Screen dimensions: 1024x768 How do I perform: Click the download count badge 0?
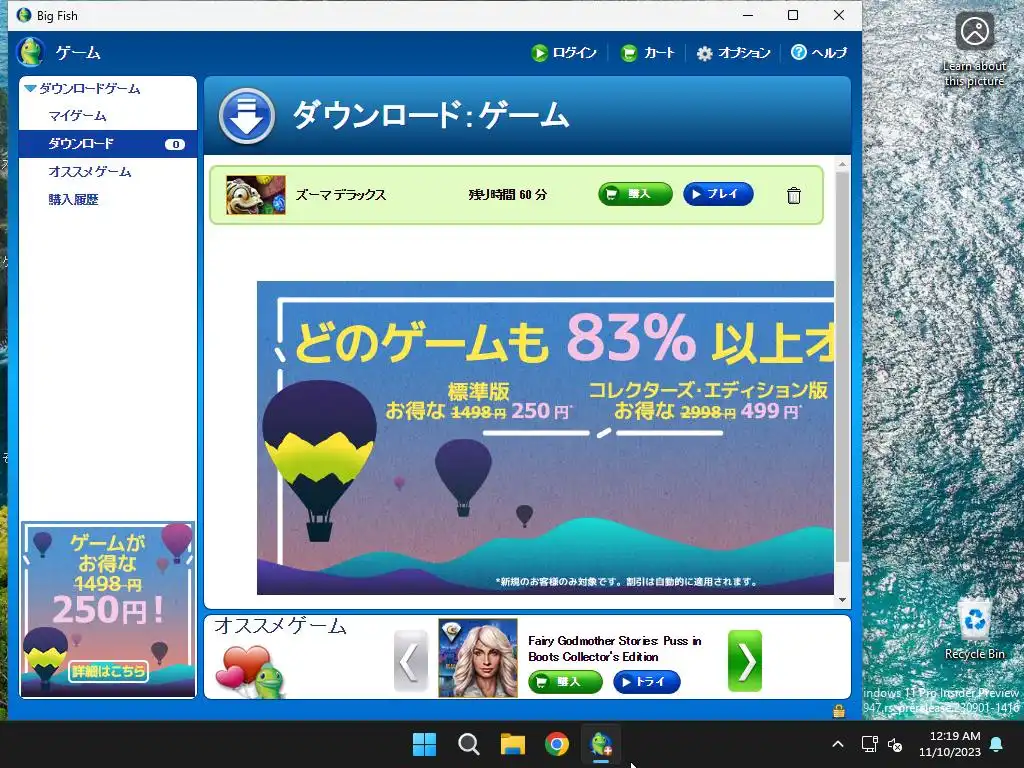coord(175,144)
